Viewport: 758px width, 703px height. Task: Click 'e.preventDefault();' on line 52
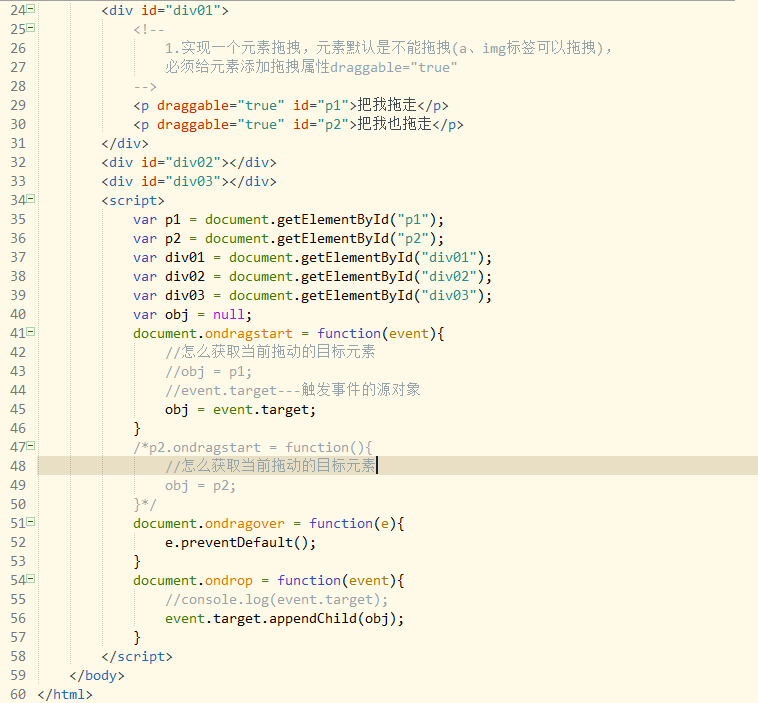point(240,543)
